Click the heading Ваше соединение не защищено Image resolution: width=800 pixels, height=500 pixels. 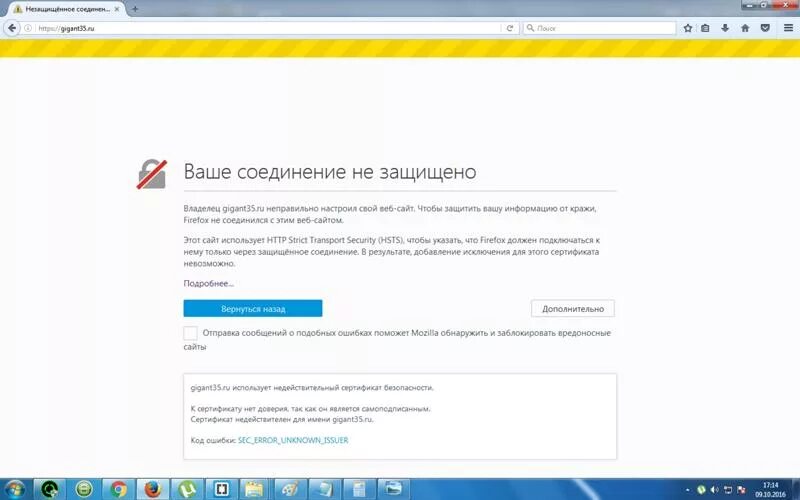coord(330,172)
